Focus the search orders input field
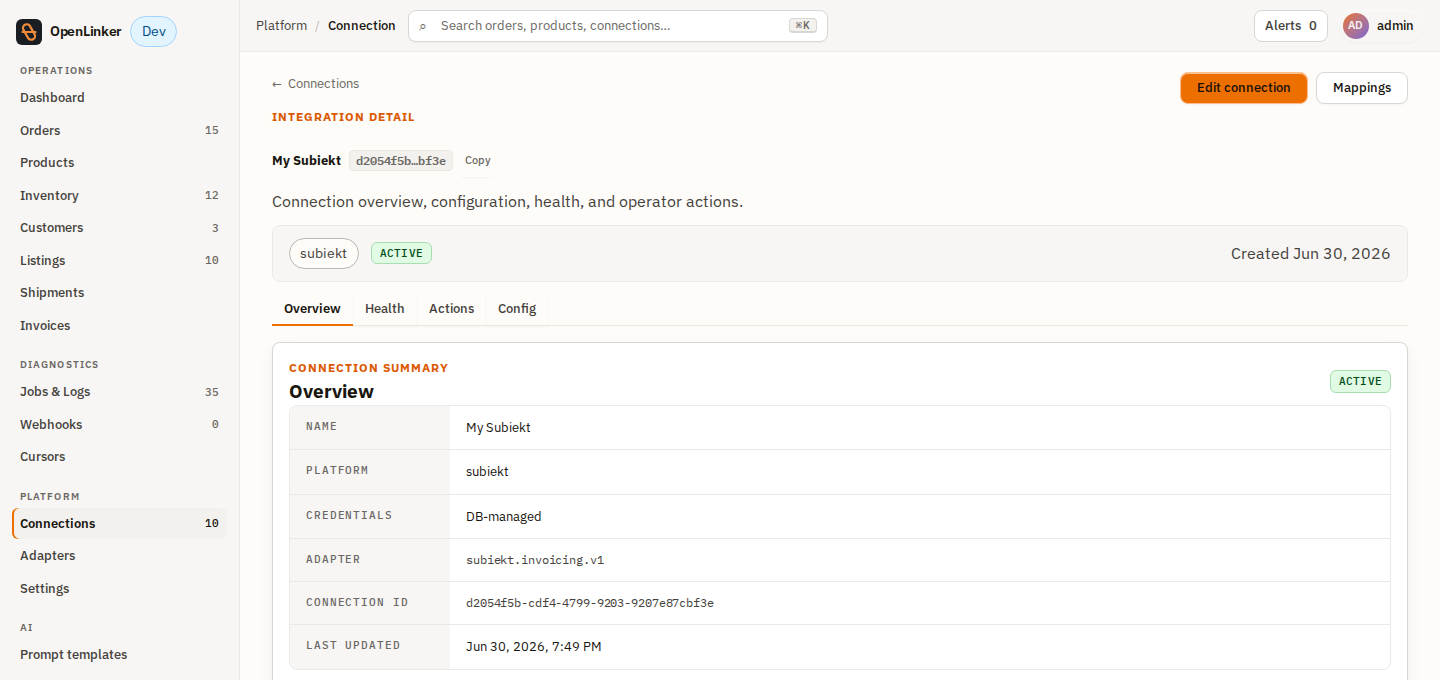1440x680 pixels. coord(610,26)
